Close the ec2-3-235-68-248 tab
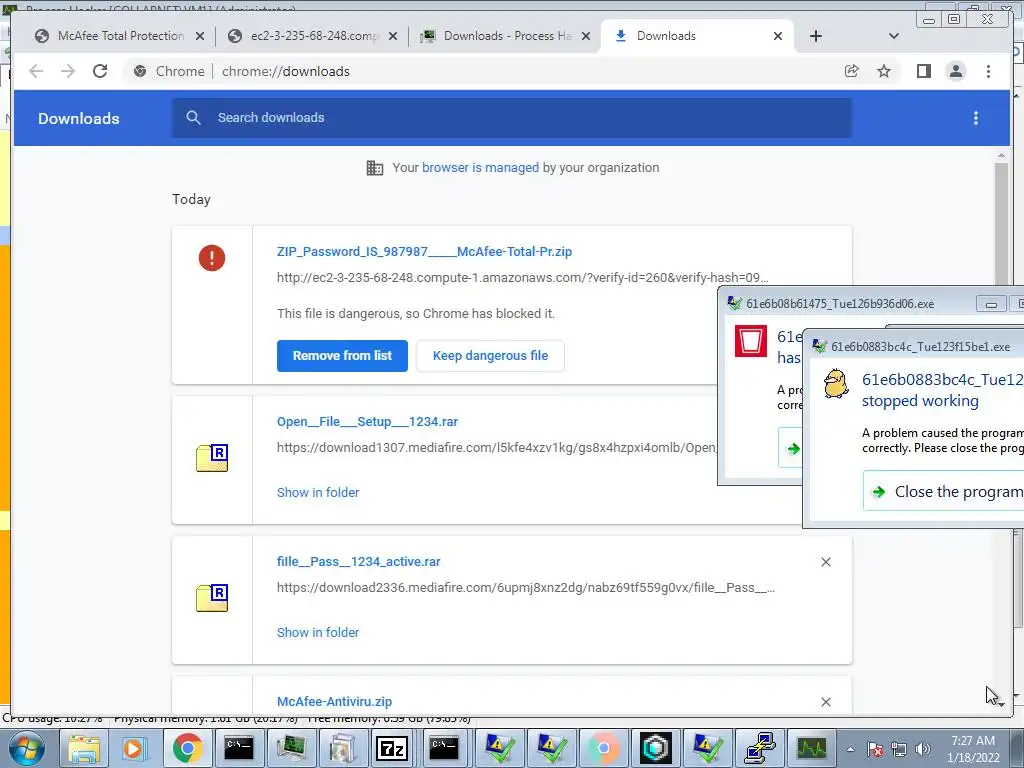Screen dimensions: 1024x768 coord(392,36)
